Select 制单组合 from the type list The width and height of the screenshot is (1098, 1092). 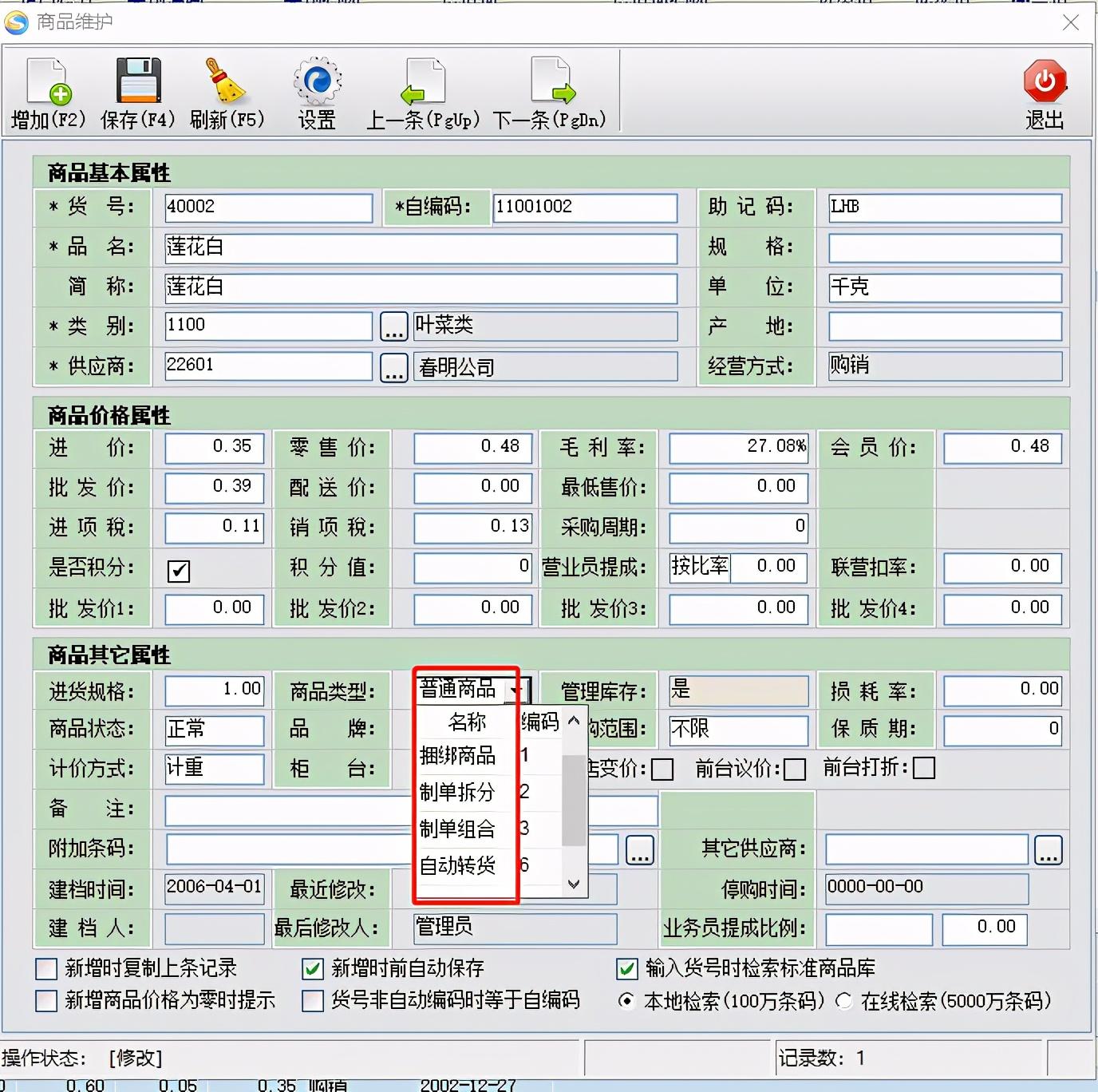[x=458, y=829]
